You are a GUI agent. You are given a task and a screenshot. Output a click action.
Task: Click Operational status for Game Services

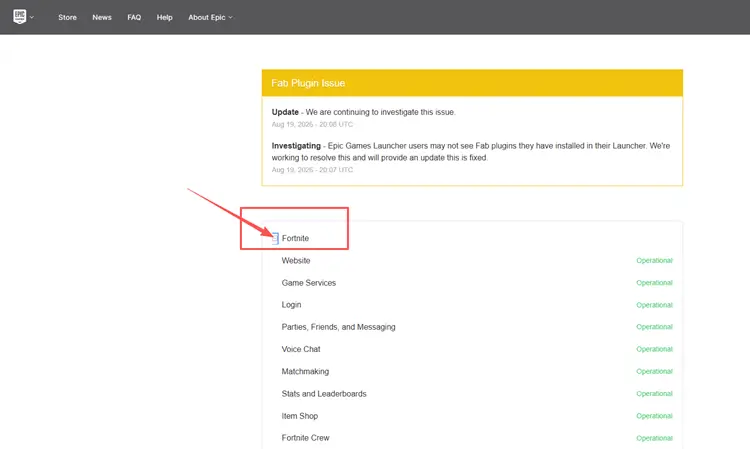[654, 283]
